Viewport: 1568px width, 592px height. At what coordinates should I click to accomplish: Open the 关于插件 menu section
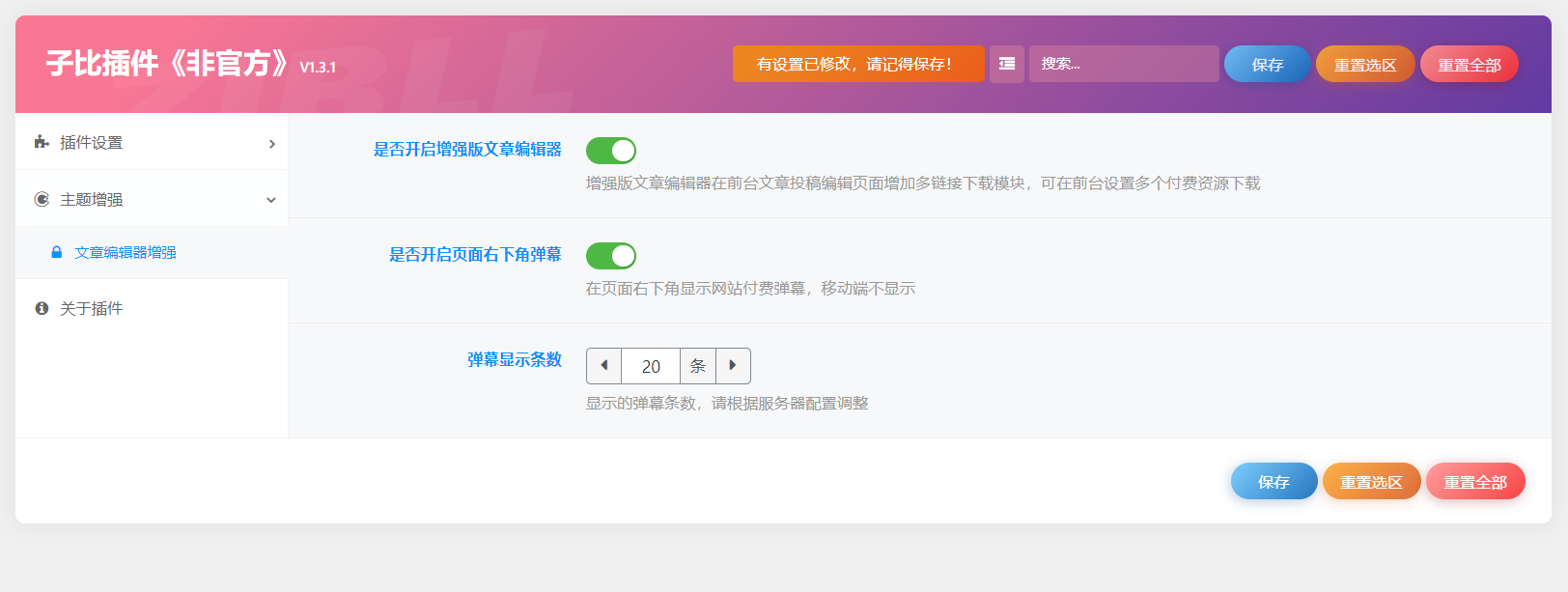click(x=152, y=308)
